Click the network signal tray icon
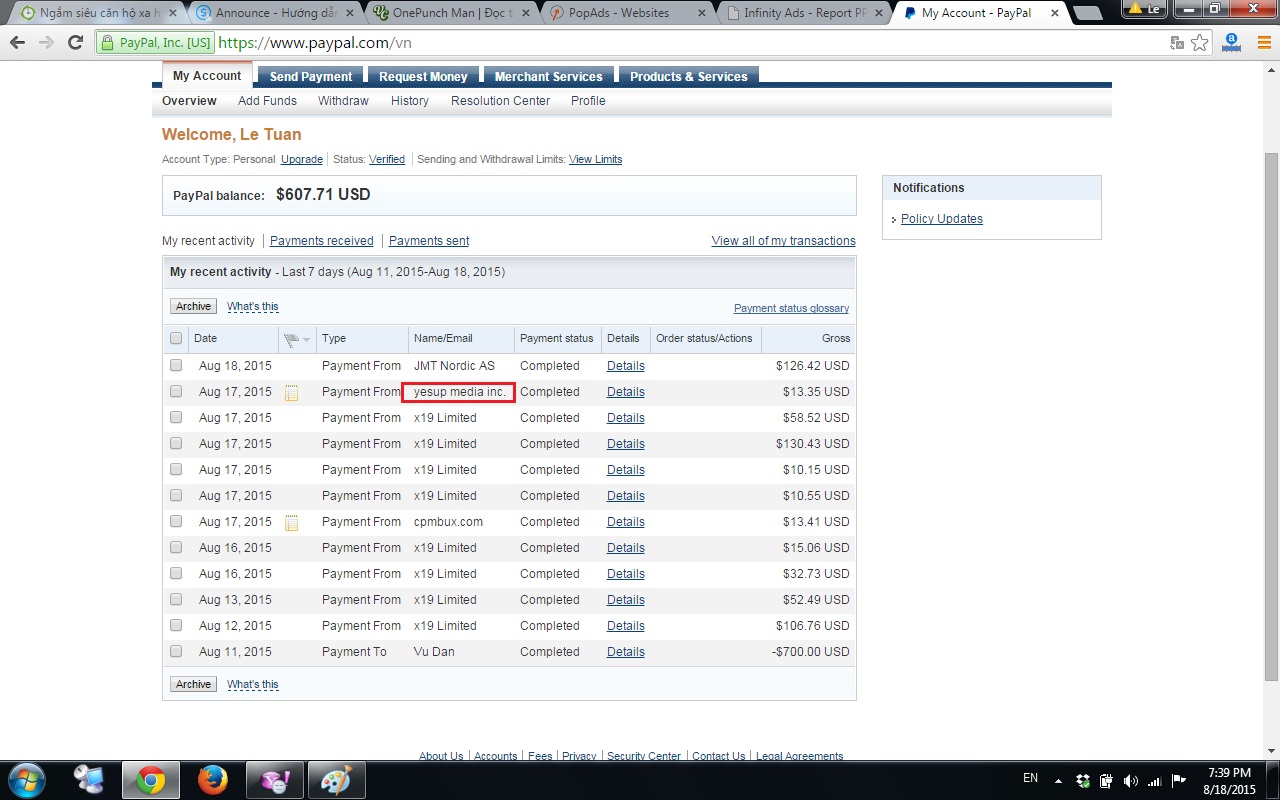 point(1155,781)
